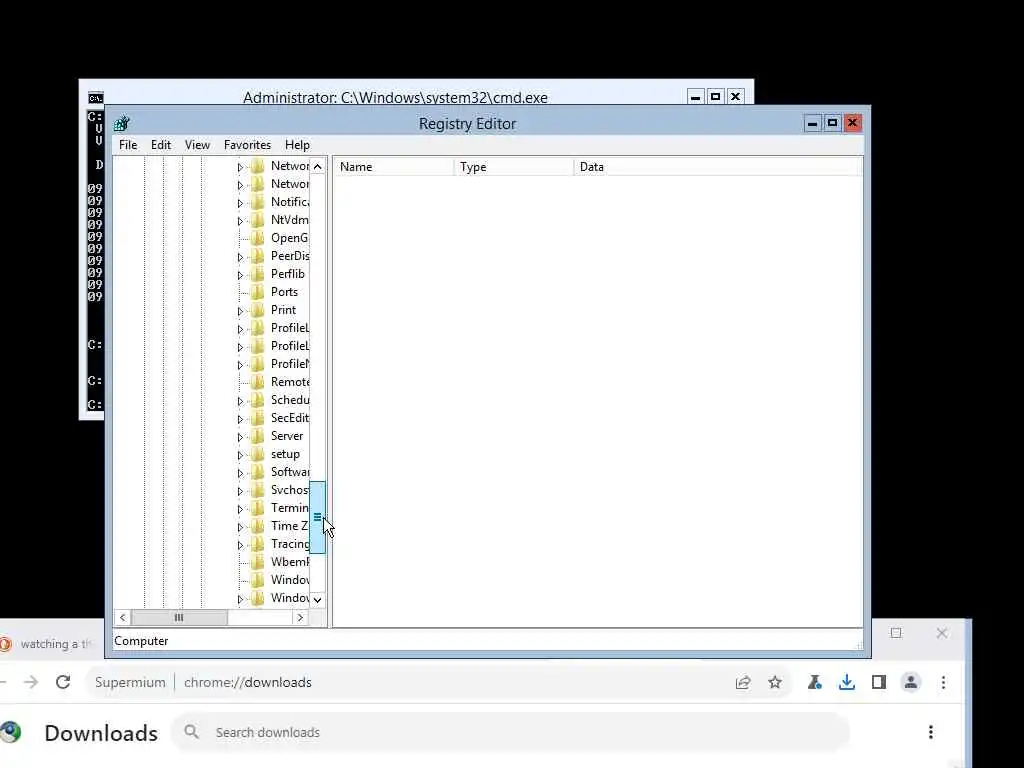Sort by the Type column header
1024x768 pixels.
[x=514, y=167]
